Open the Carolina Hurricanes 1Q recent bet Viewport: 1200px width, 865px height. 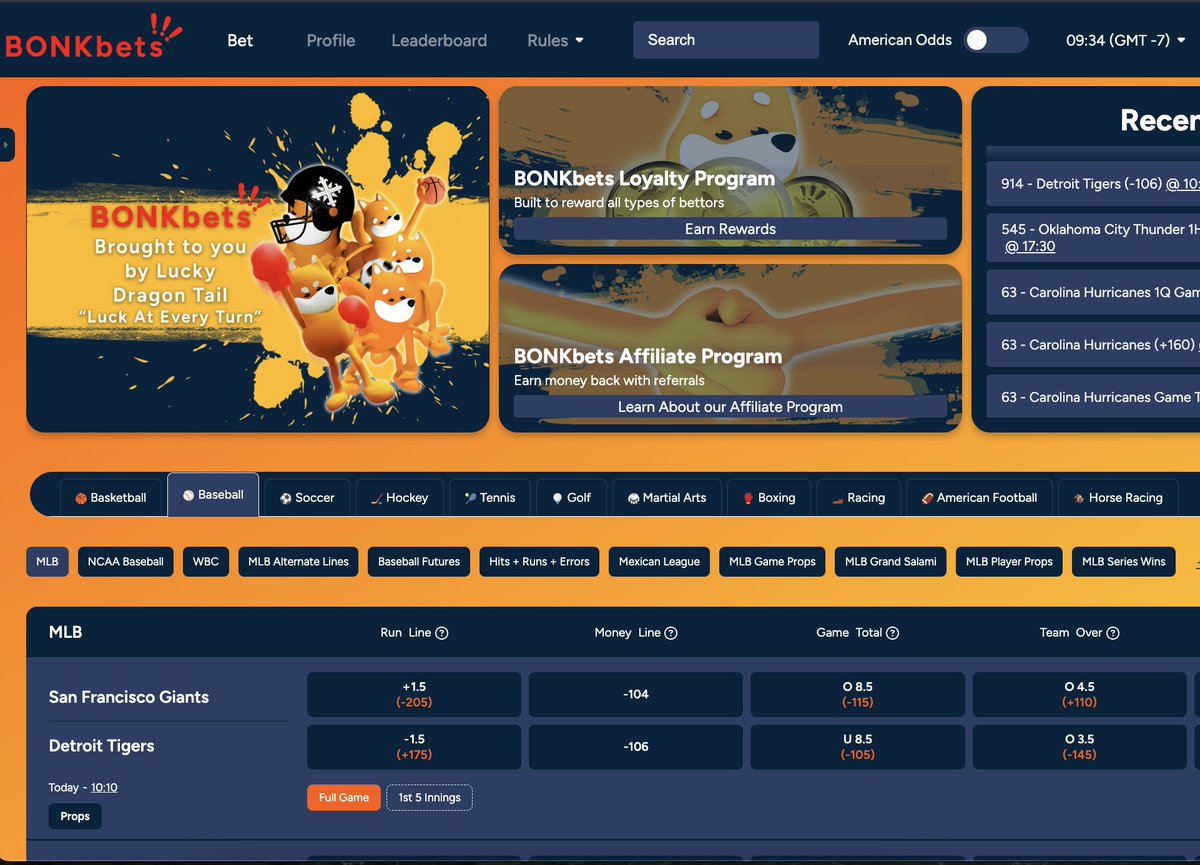coord(1093,292)
